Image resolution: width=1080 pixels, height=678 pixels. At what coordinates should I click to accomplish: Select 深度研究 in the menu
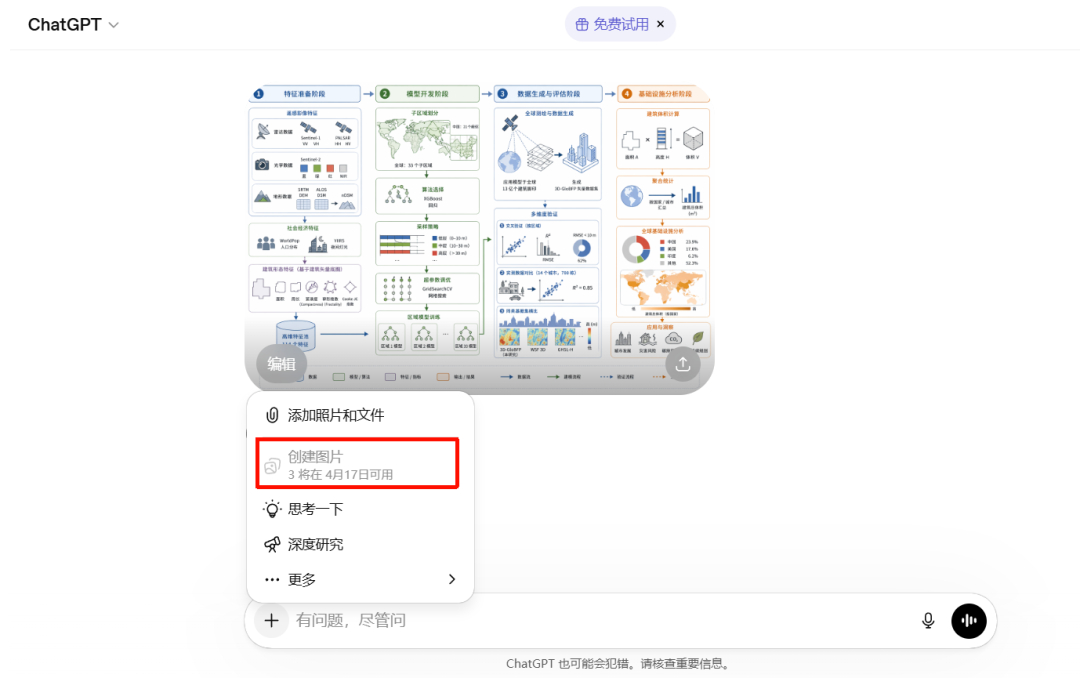click(x=316, y=544)
